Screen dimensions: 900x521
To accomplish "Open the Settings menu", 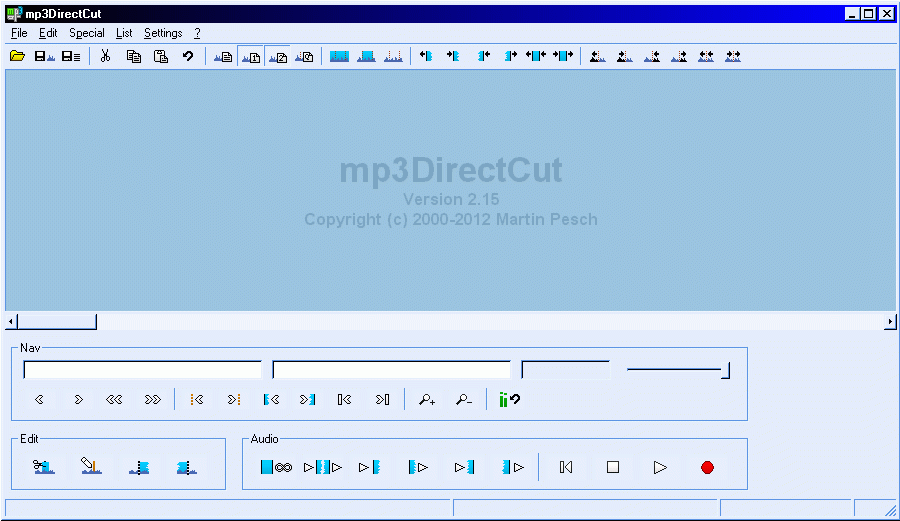I will tap(163, 33).
